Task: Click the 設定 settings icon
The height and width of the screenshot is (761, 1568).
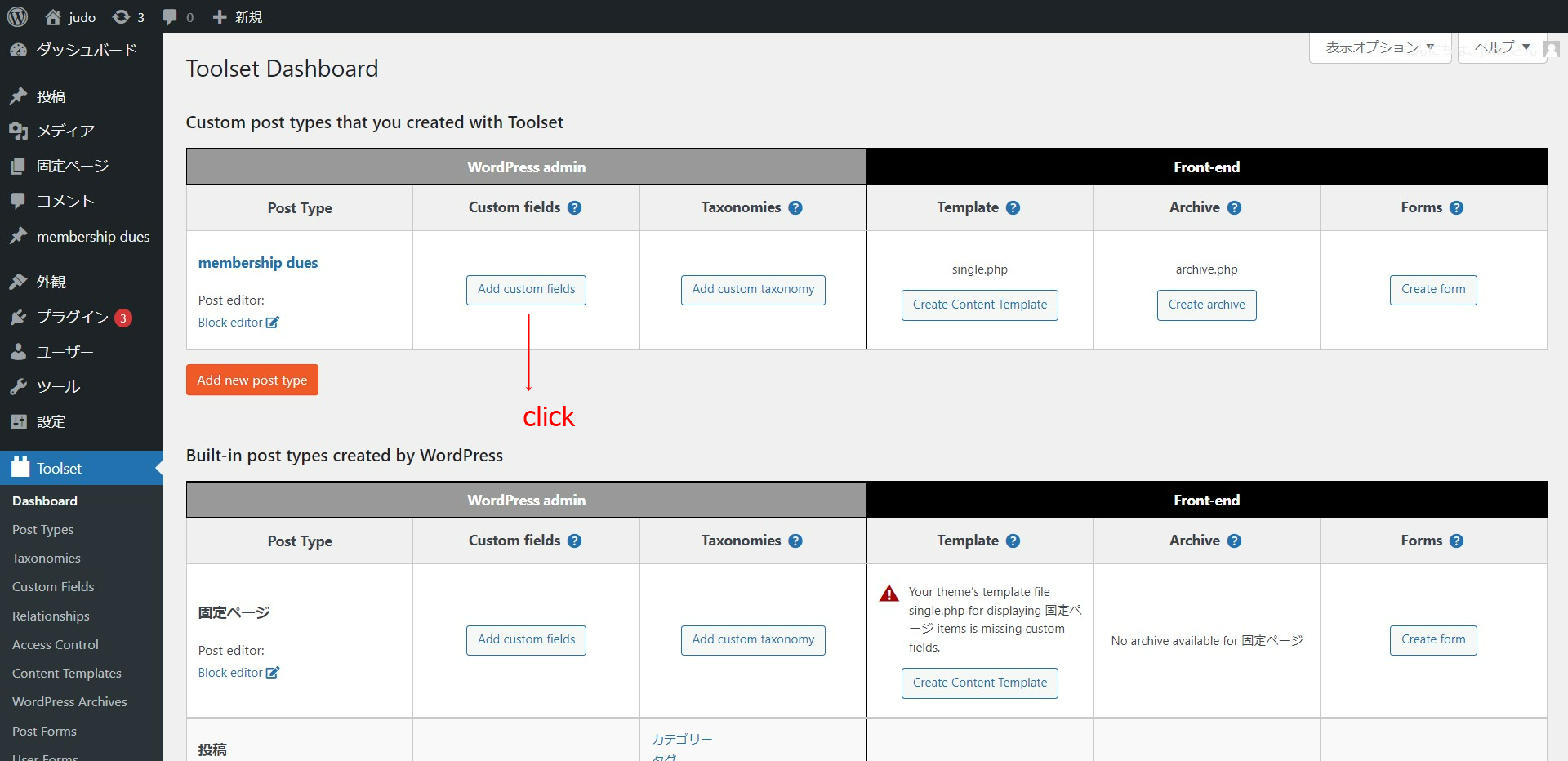Action: (x=19, y=421)
